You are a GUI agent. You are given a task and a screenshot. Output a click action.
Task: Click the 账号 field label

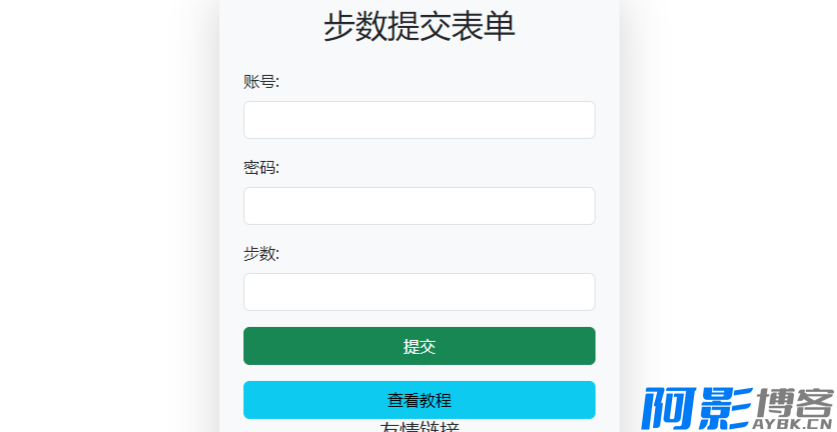[x=262, y=82]
